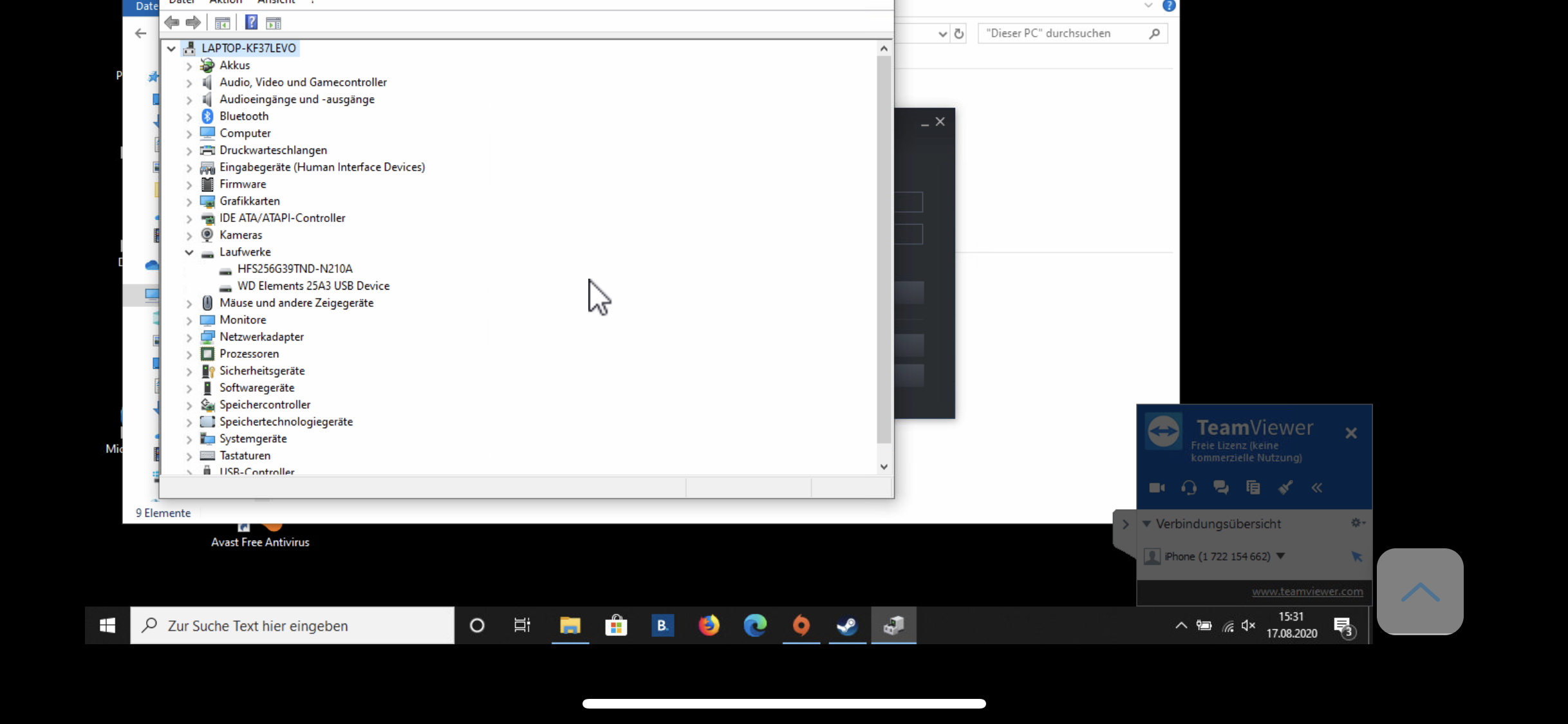Open TeamViewer chat bubble icon
The image size is (1568, 724).
coord(1220,488)
